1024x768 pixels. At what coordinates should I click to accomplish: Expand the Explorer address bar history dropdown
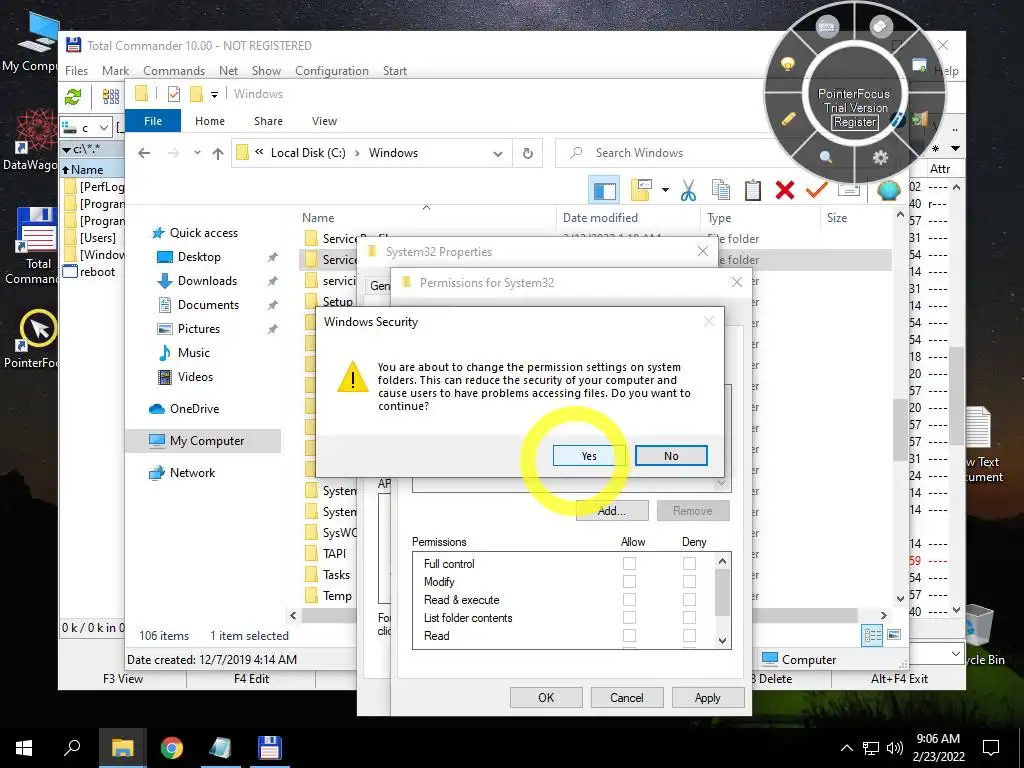pos(498,153)
